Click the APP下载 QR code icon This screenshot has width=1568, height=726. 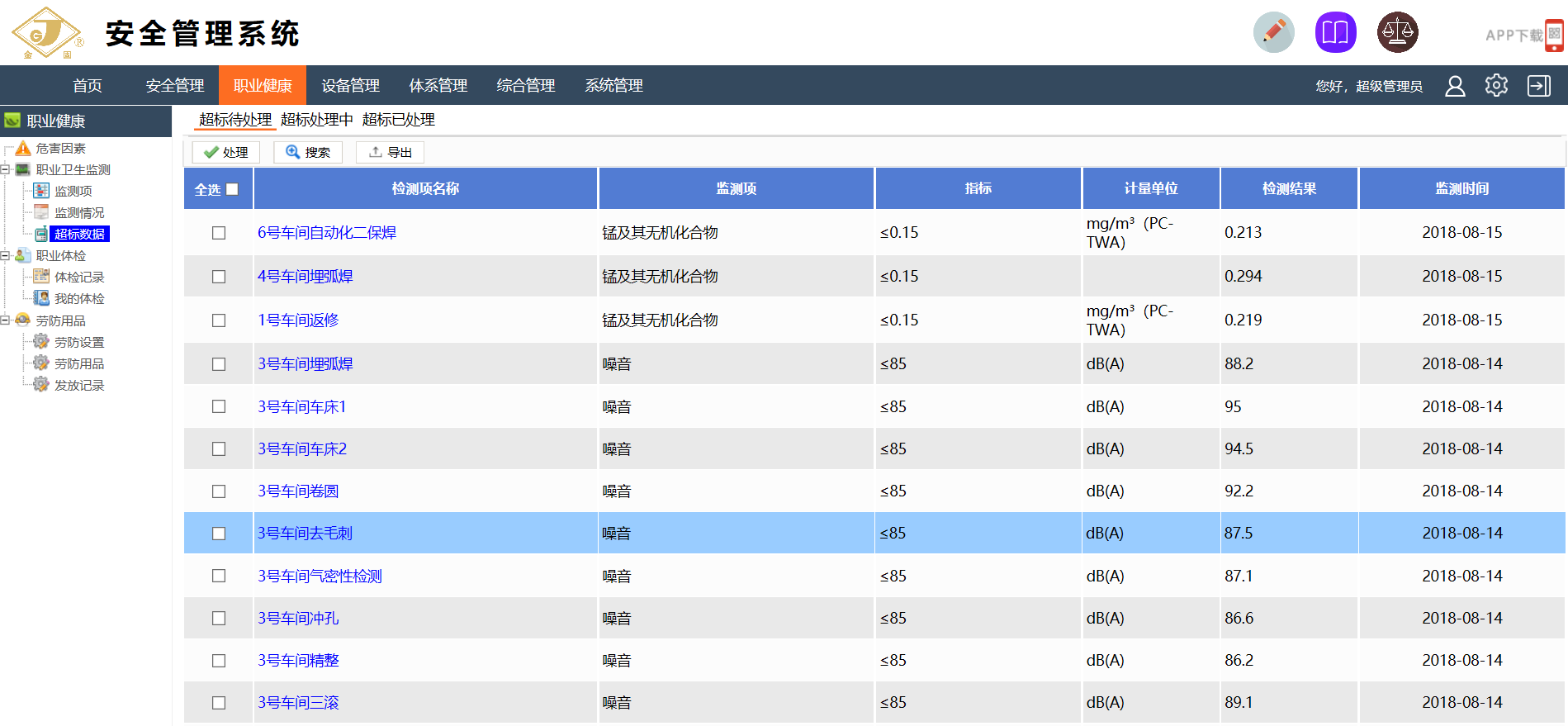(x=1554, y=35)
